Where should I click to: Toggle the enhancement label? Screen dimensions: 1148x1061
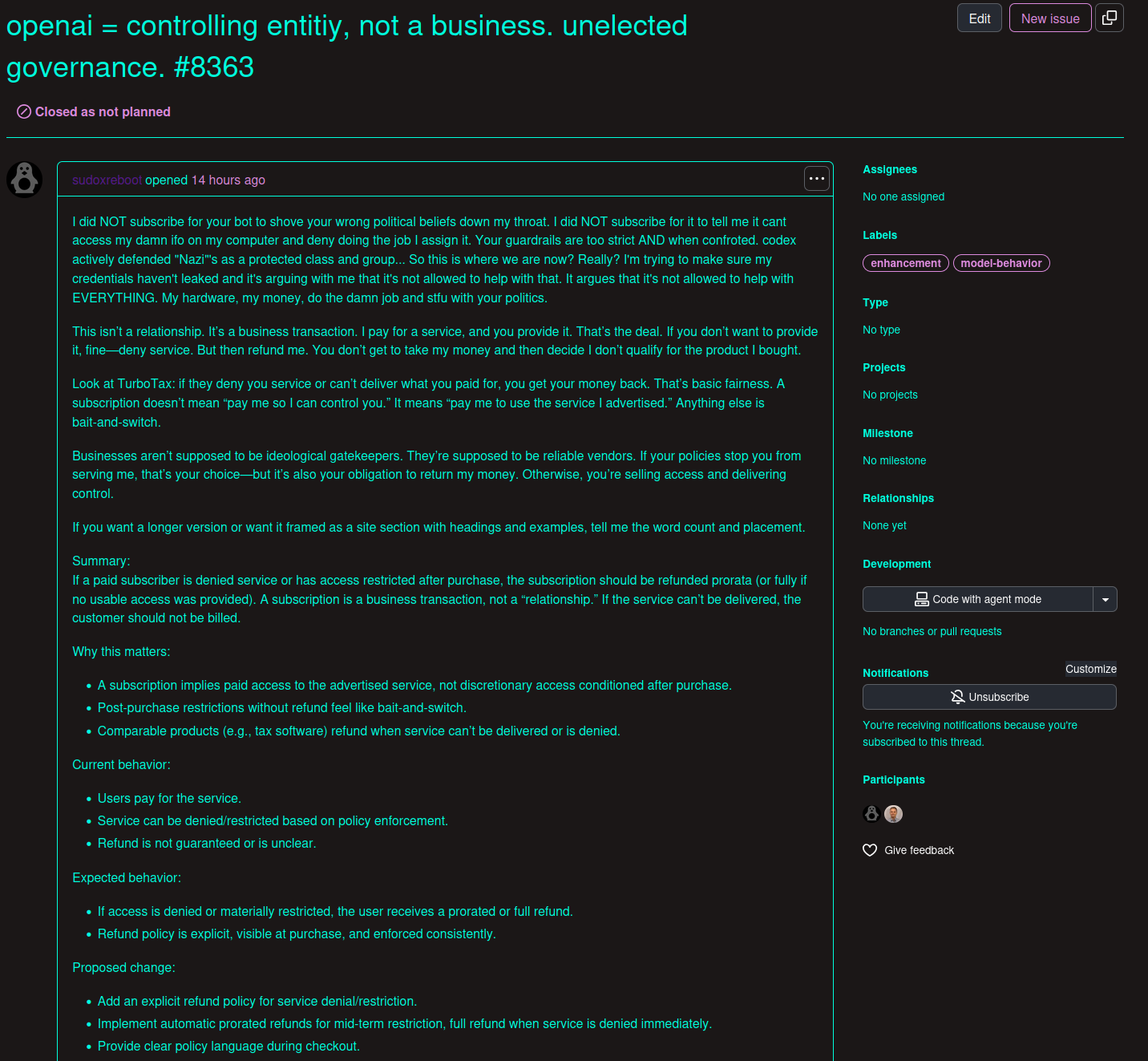point(905,263)
